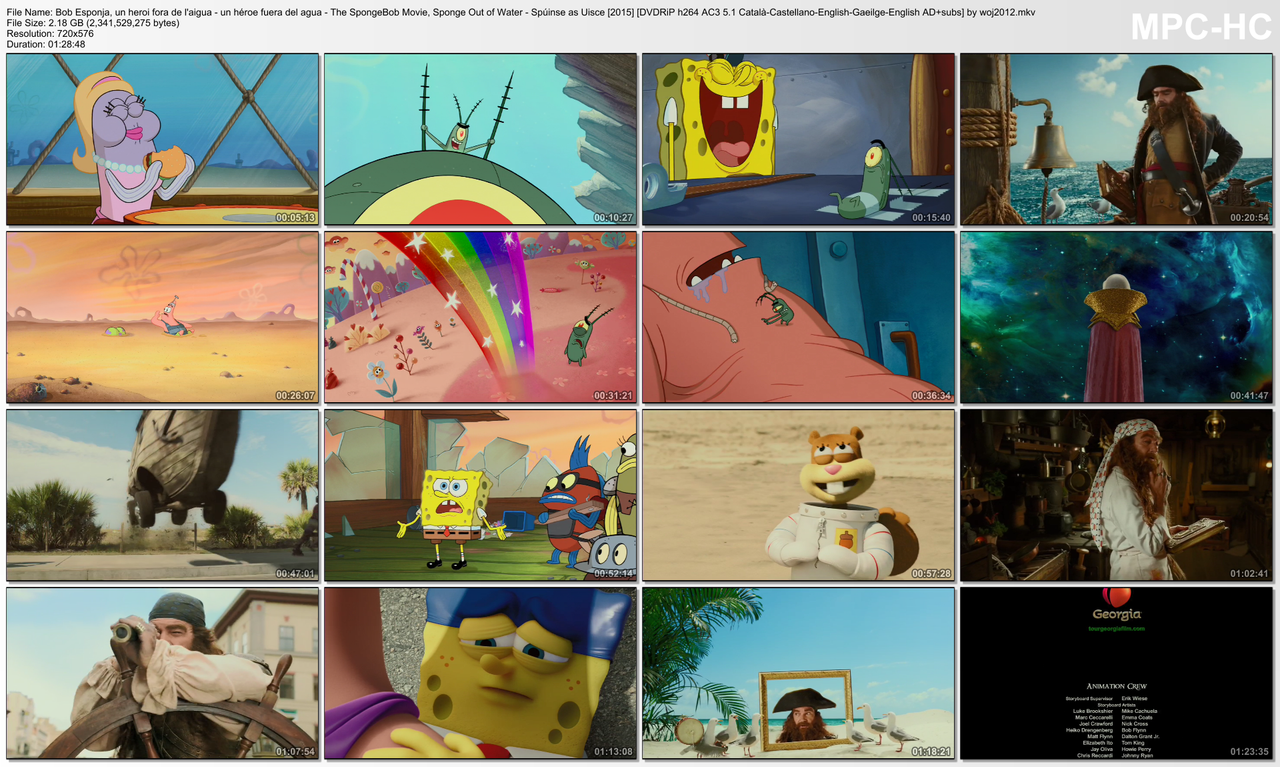Click the 'Duration: 01:28:48' text
This screenshot has width=1280, height=767.
pyautogui.click(x=46, y=45)
